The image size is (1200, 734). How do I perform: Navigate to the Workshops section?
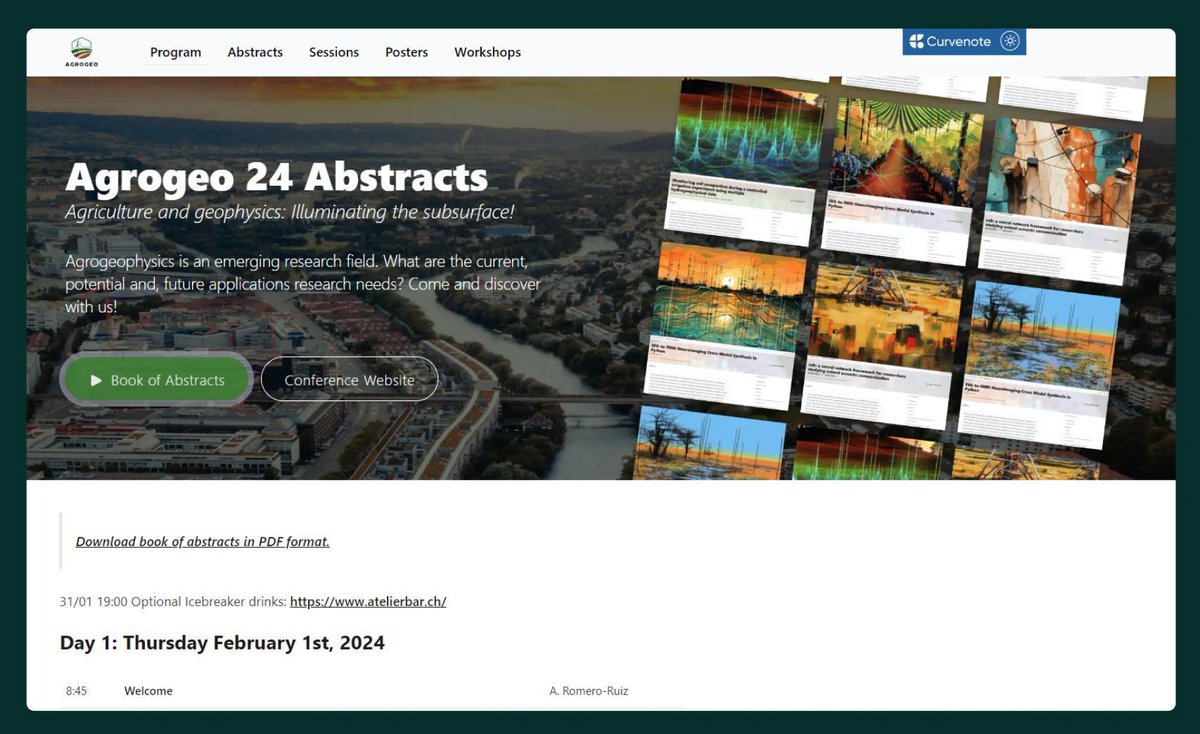pos(487,52)
